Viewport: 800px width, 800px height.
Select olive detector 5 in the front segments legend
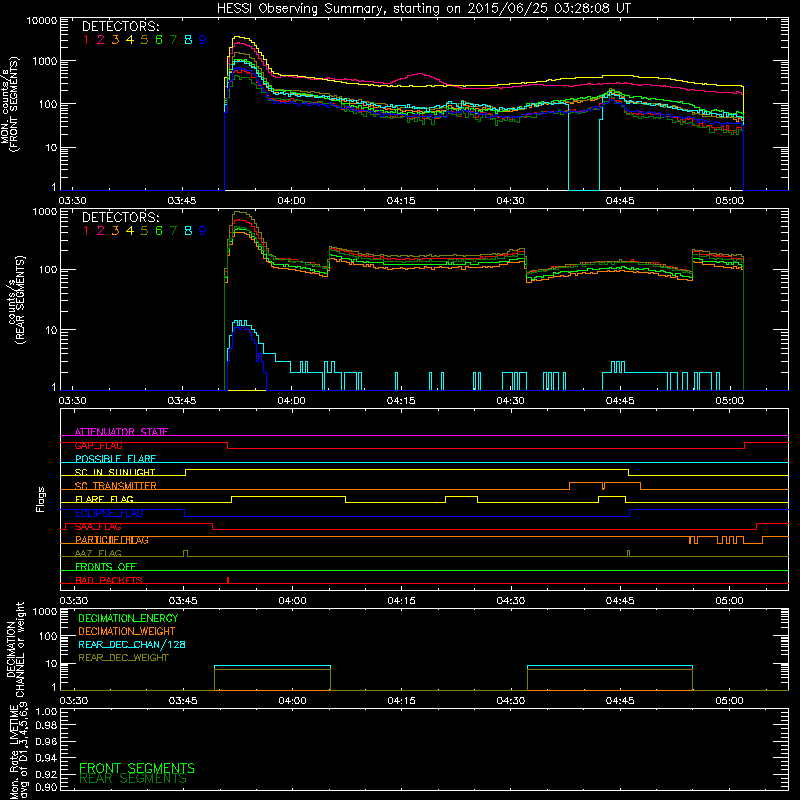(x=144, y=39)
